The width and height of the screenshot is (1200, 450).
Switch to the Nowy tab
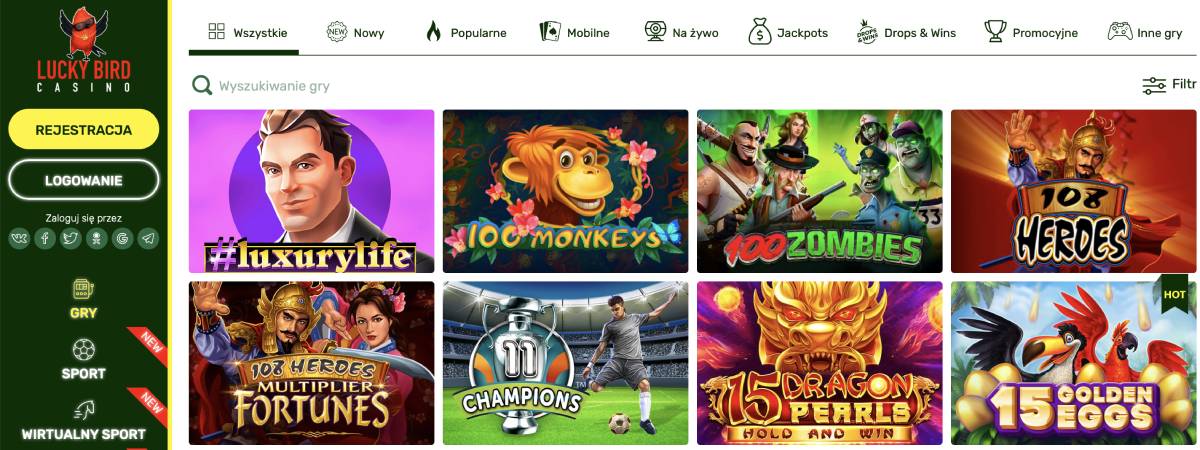[356, 32]
